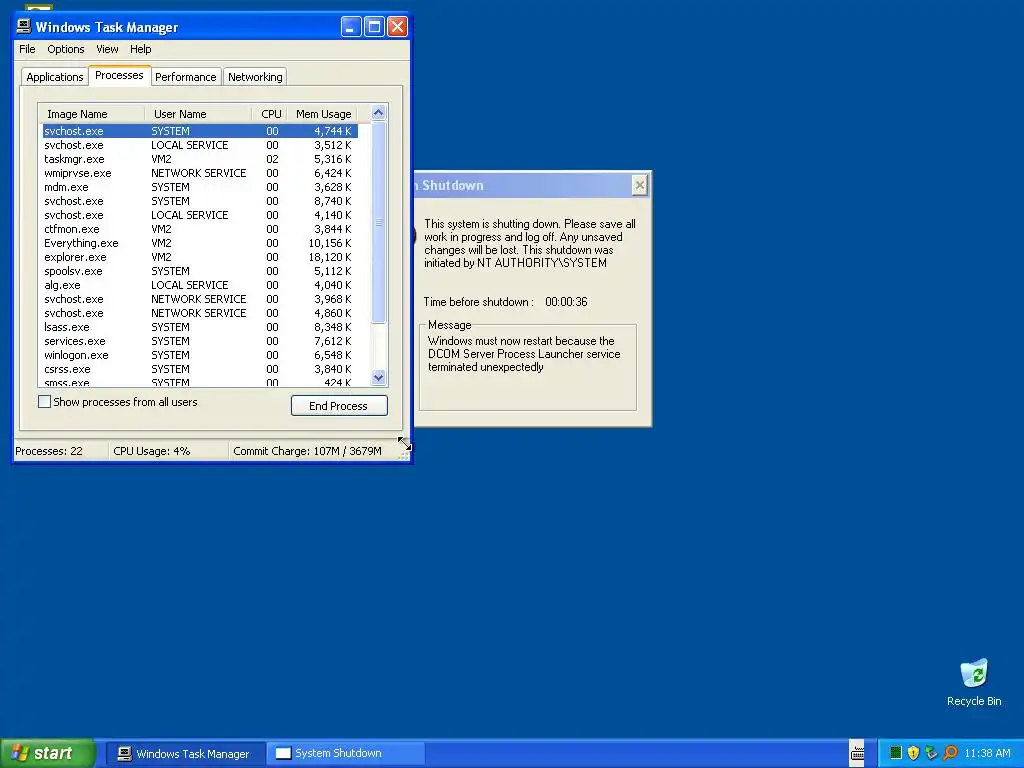Click the Task Manager CPU meter tray icon
This screenshot has width=1024, height=768.
tap(895, 753)
